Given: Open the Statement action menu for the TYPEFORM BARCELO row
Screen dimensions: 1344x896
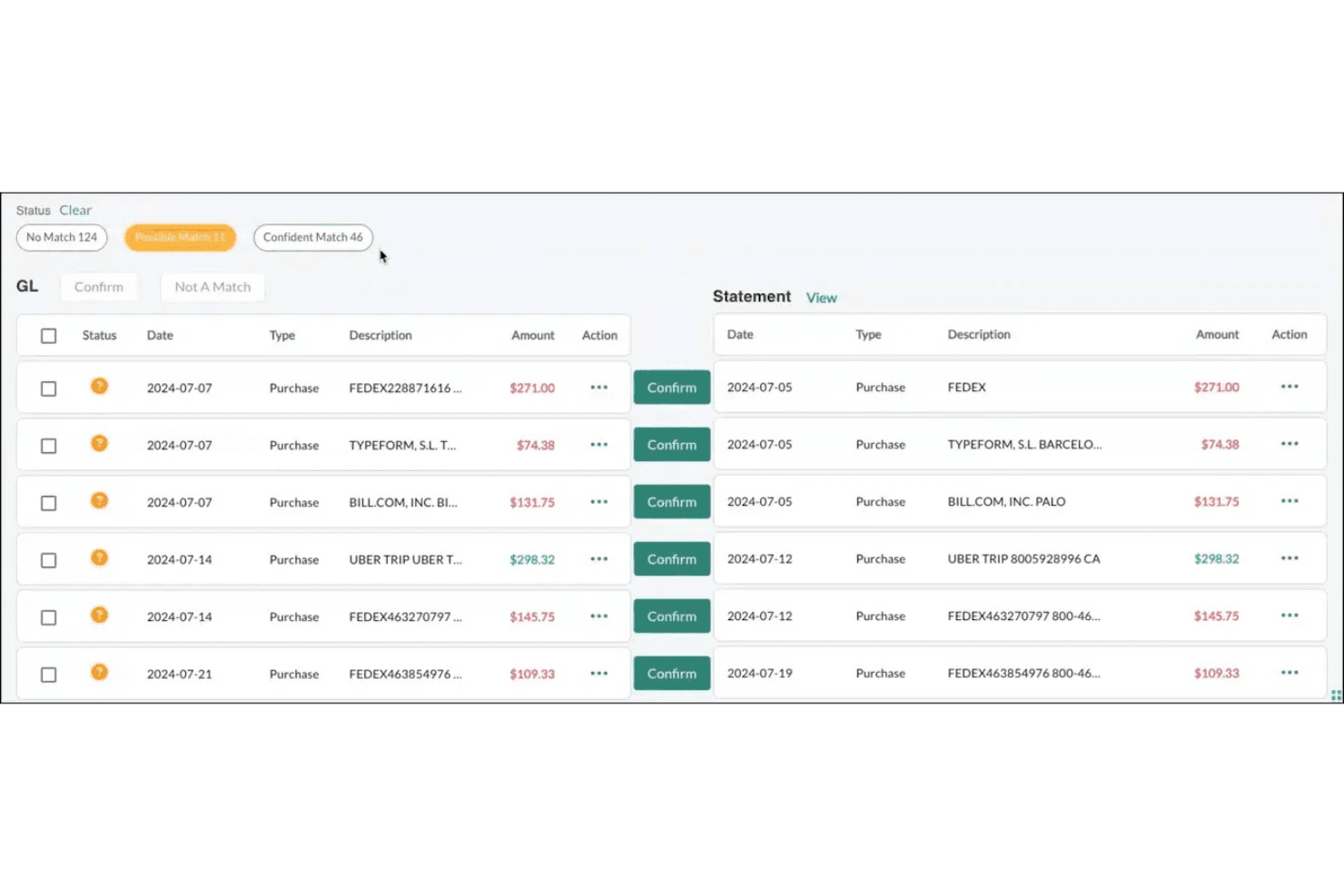Looking at the screenshot, I should (1290, 444).
